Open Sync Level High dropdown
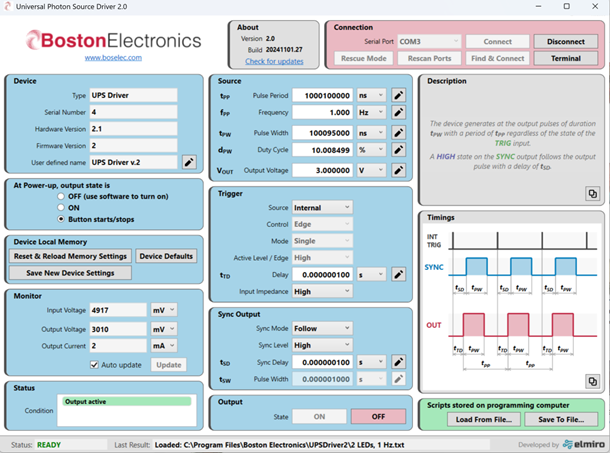This screenshot has height=453, width=610. coord(323,345)
